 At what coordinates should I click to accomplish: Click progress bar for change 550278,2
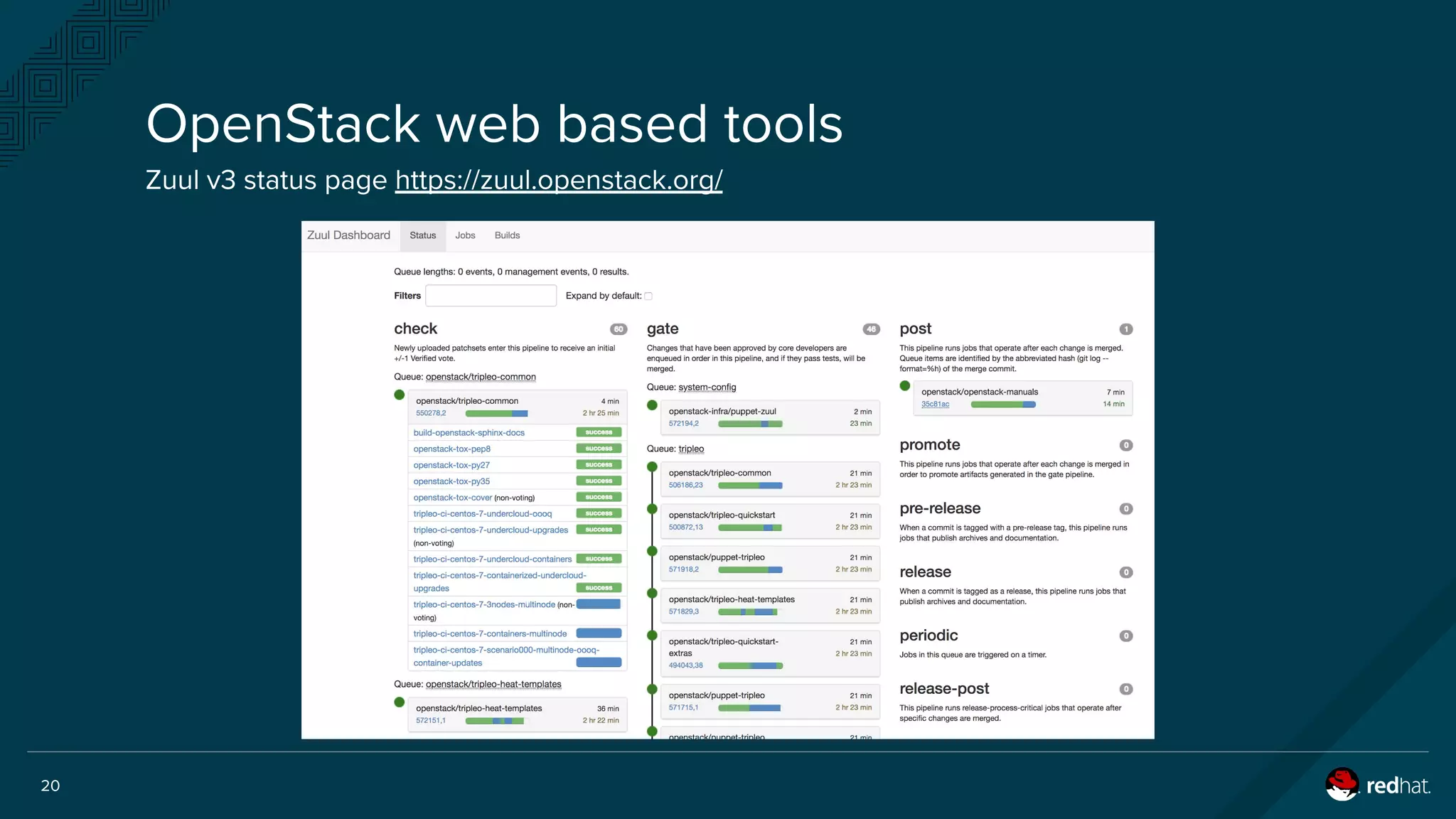(497, 413)
